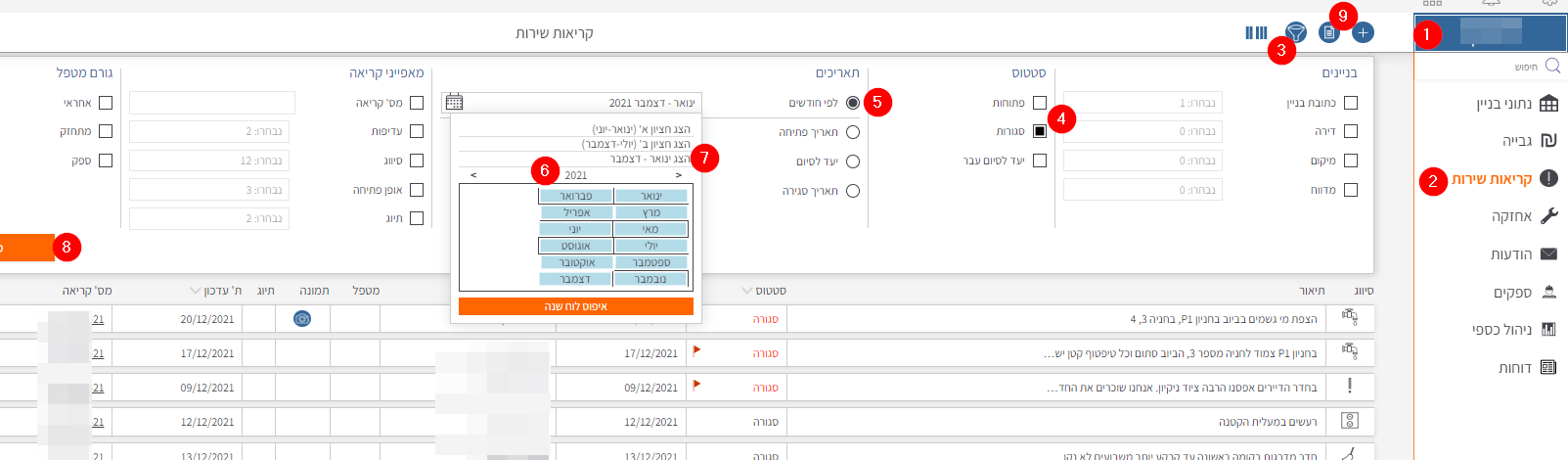Screen dimensions: 1568x460
Task: Select אוגוסט in the month picker
Action: click(x=575, y=246)
